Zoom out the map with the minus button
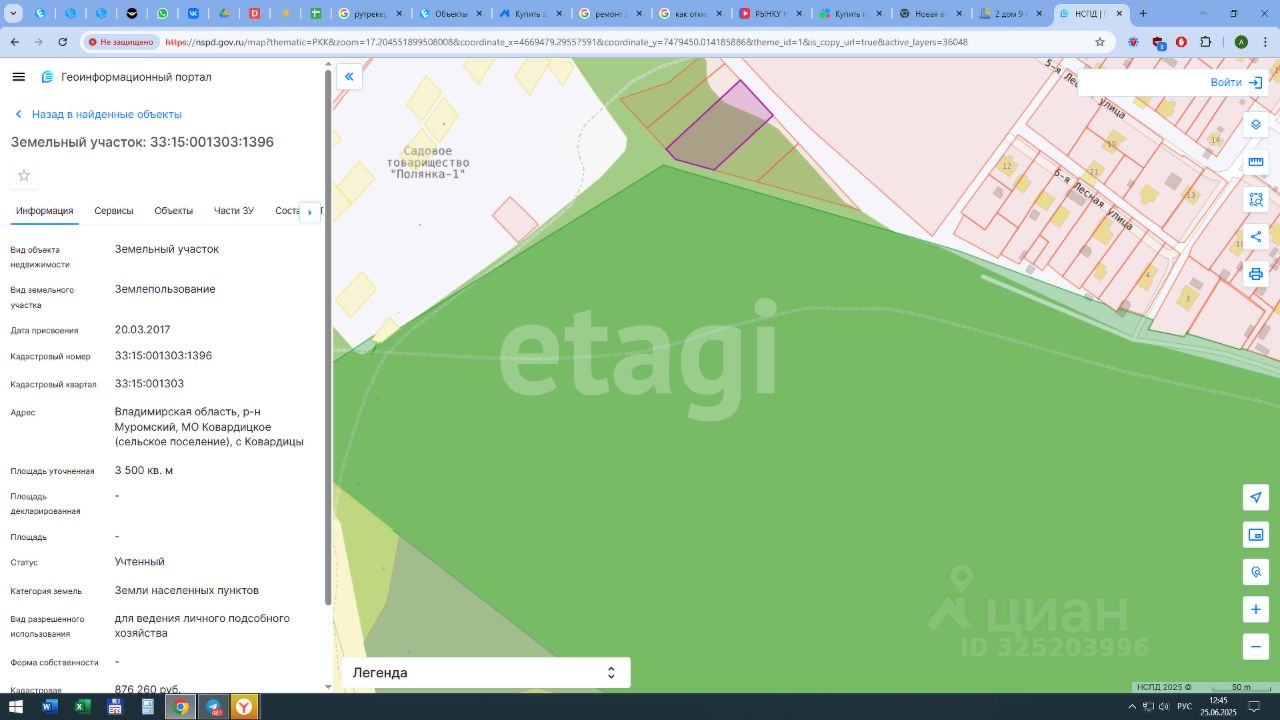This screenshot has height=720, width=1280. click(x=1256, y=646)
